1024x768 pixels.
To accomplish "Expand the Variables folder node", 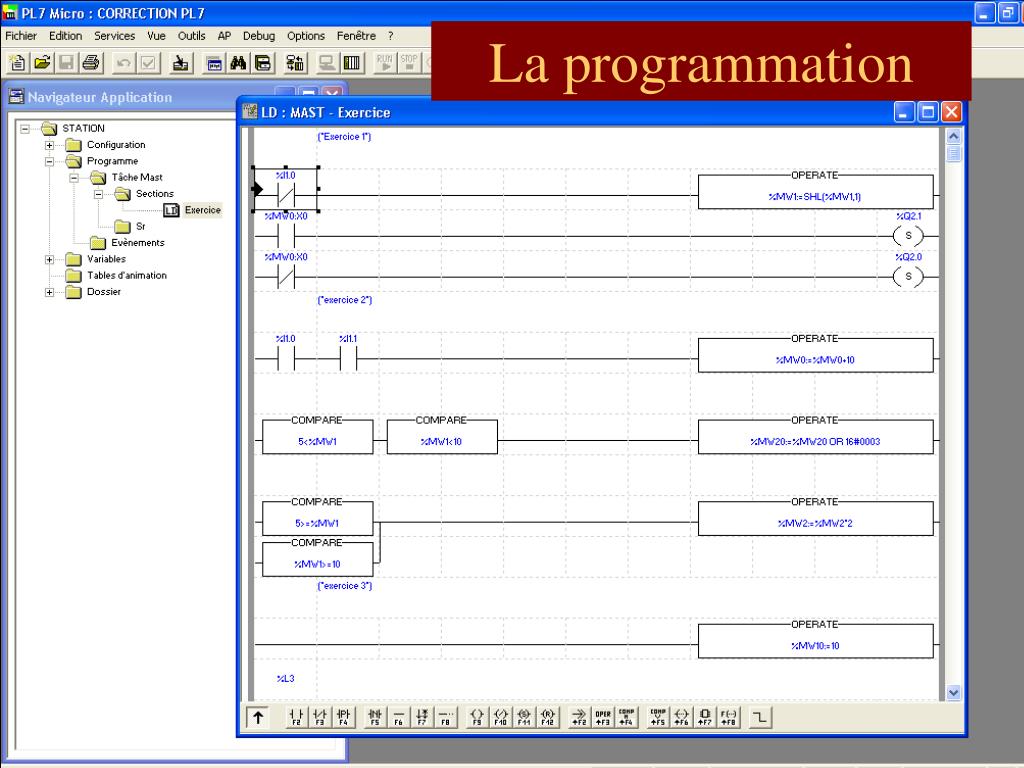I will click(x=50, y=259).
